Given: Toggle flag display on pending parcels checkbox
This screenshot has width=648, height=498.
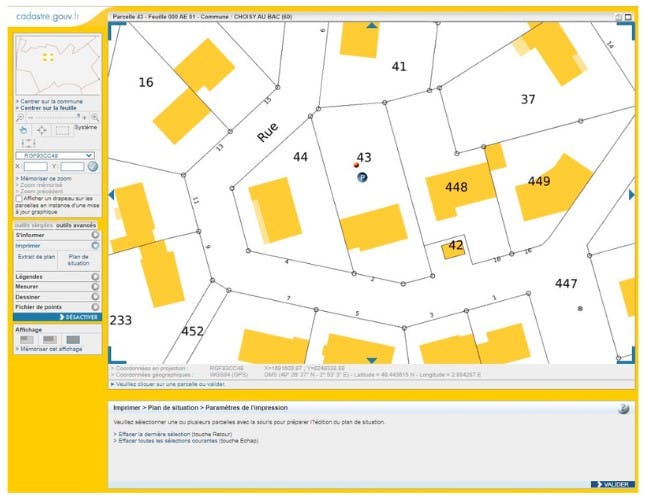Looking at the screenshot, I should pos(19,199).
